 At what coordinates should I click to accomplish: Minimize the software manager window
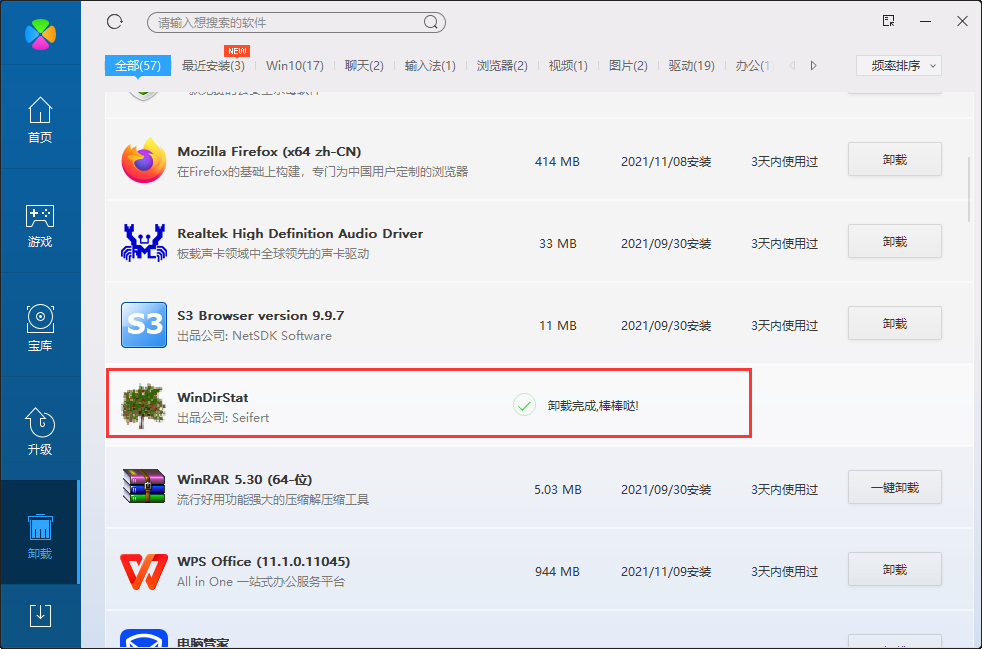925,21
